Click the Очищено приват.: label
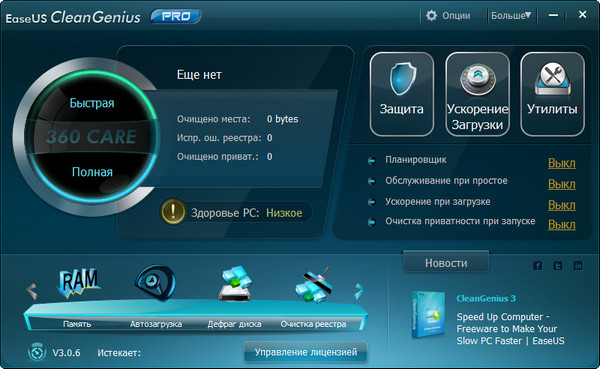Screen dimensions: 600x369 coord(218,157)
